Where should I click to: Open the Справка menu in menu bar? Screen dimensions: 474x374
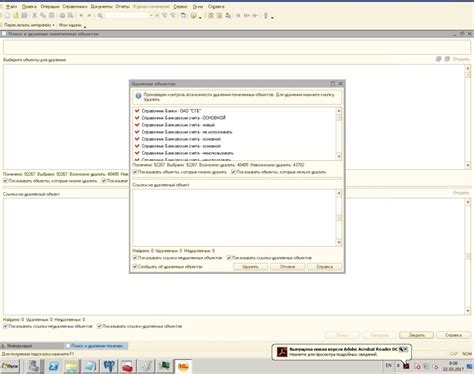(x=216, y=6)
